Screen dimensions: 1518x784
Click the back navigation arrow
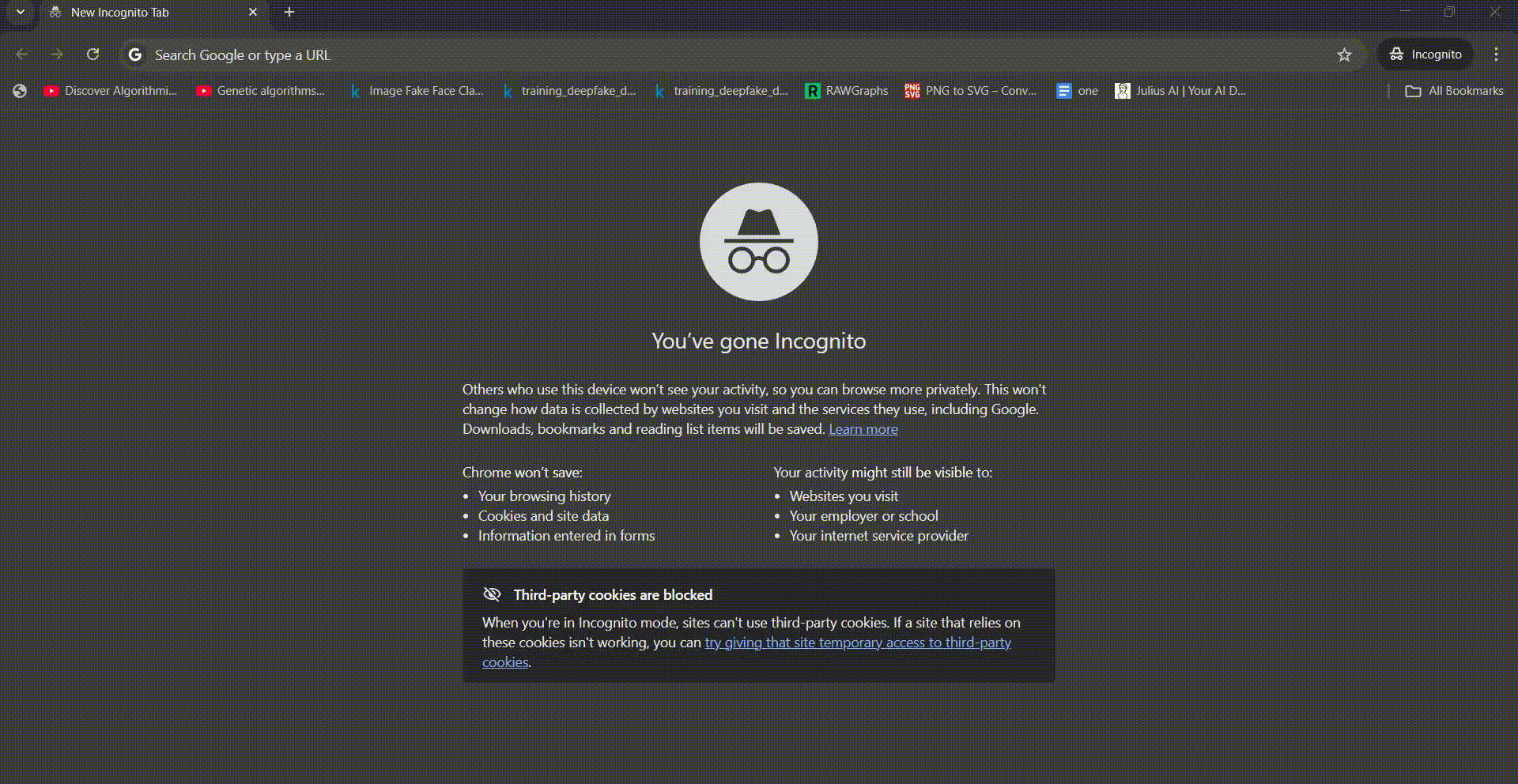click(22, 55)
